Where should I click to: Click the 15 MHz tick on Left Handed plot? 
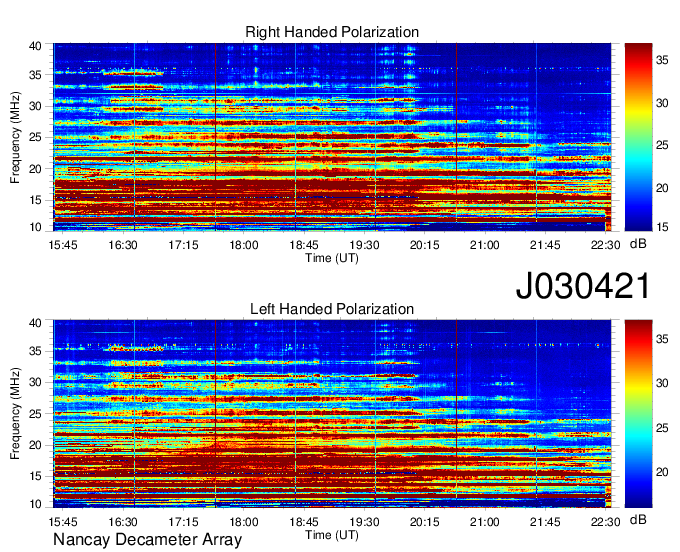[35, 476]
